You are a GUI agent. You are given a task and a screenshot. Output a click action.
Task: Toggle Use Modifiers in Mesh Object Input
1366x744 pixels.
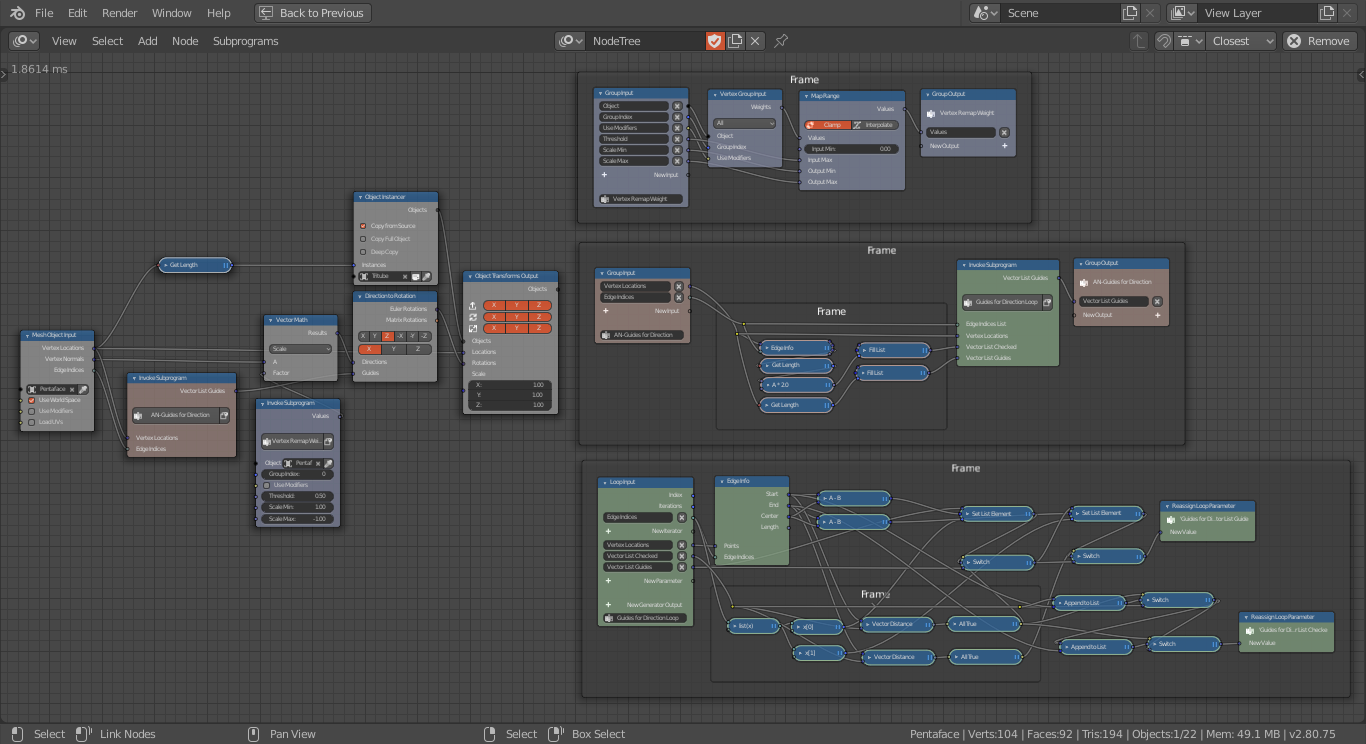click(x=31, y=411)
